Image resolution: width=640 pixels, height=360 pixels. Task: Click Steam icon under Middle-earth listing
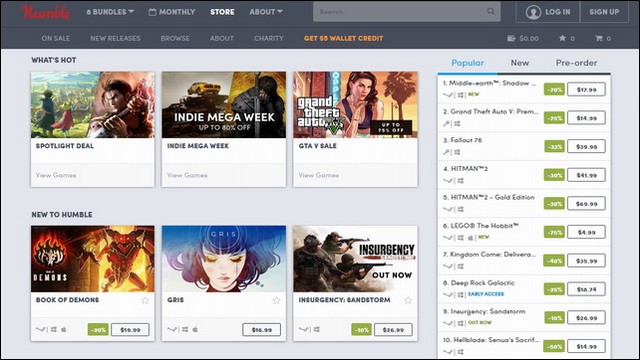[x=448, y=95]
